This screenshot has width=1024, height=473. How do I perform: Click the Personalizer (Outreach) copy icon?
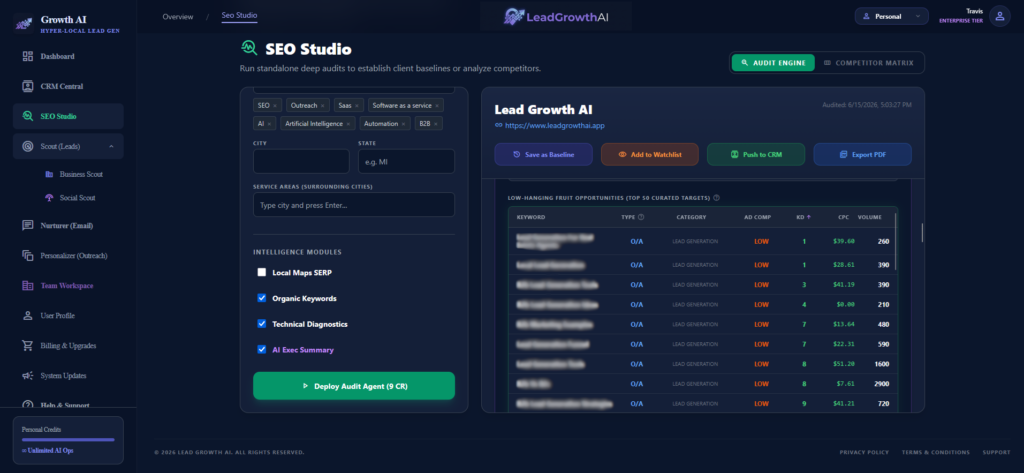click(x=27, y=255)
